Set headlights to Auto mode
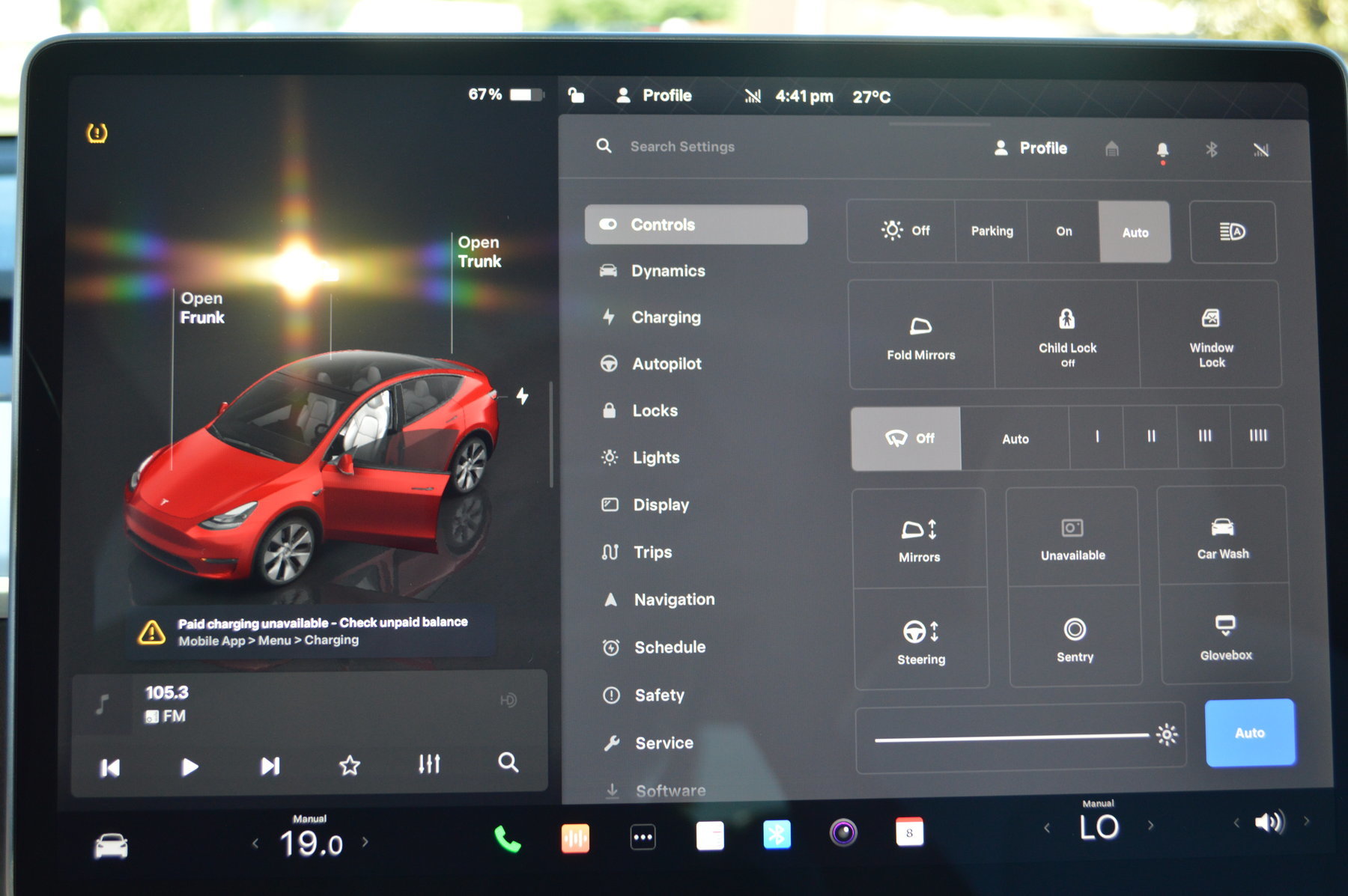The height and width of the screenshot is (896, 1348). (1135, 232)
